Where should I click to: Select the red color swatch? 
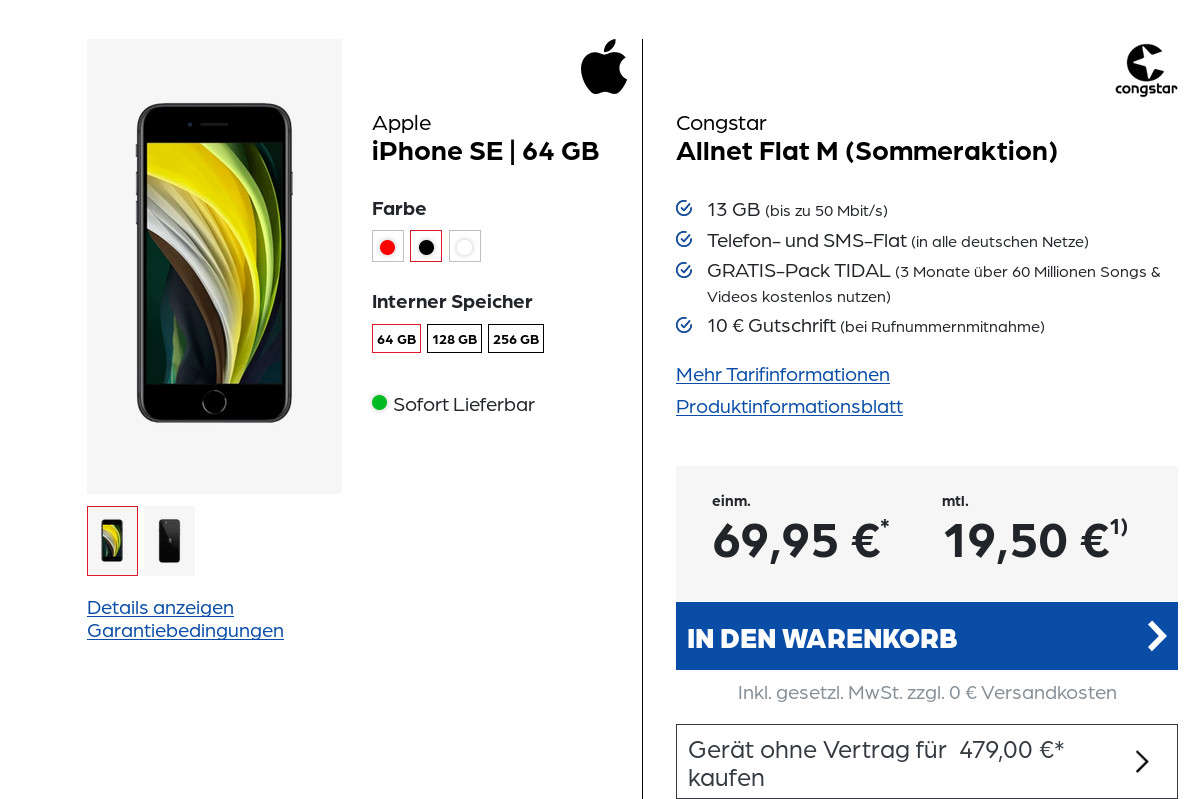pyautogui.click(x=388, y=245)
